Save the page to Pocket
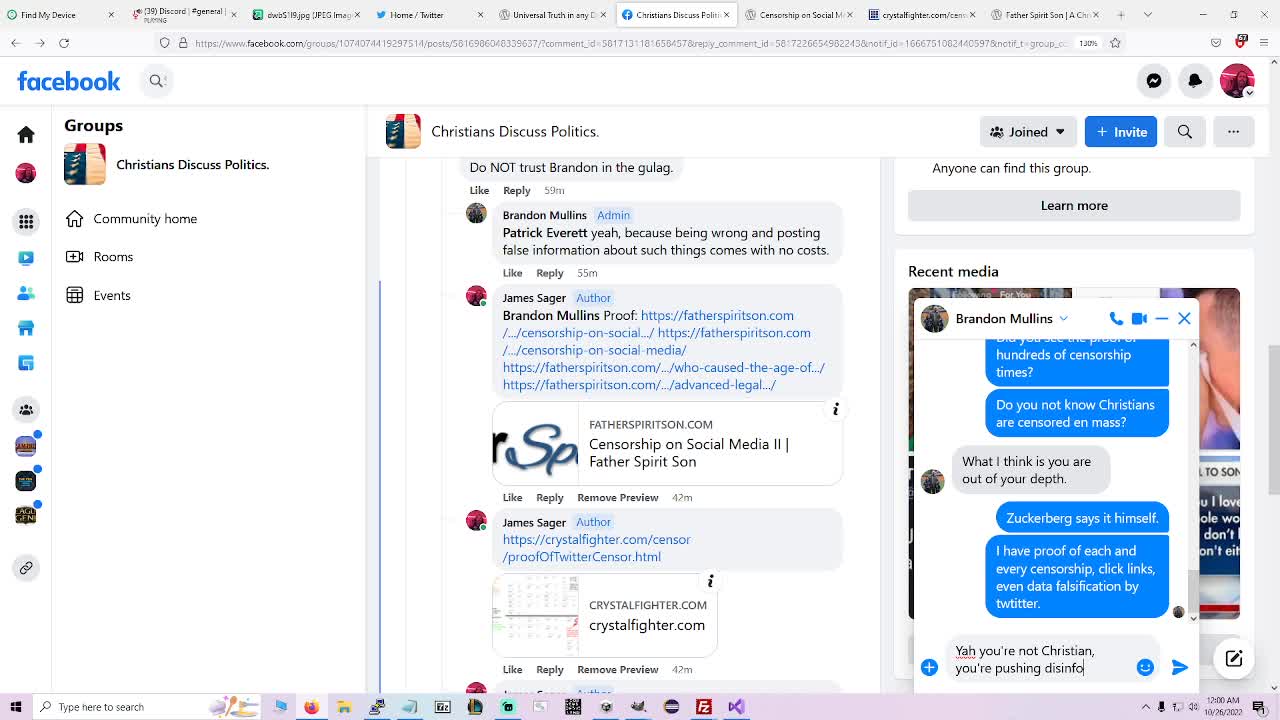 pos(1216,43)
